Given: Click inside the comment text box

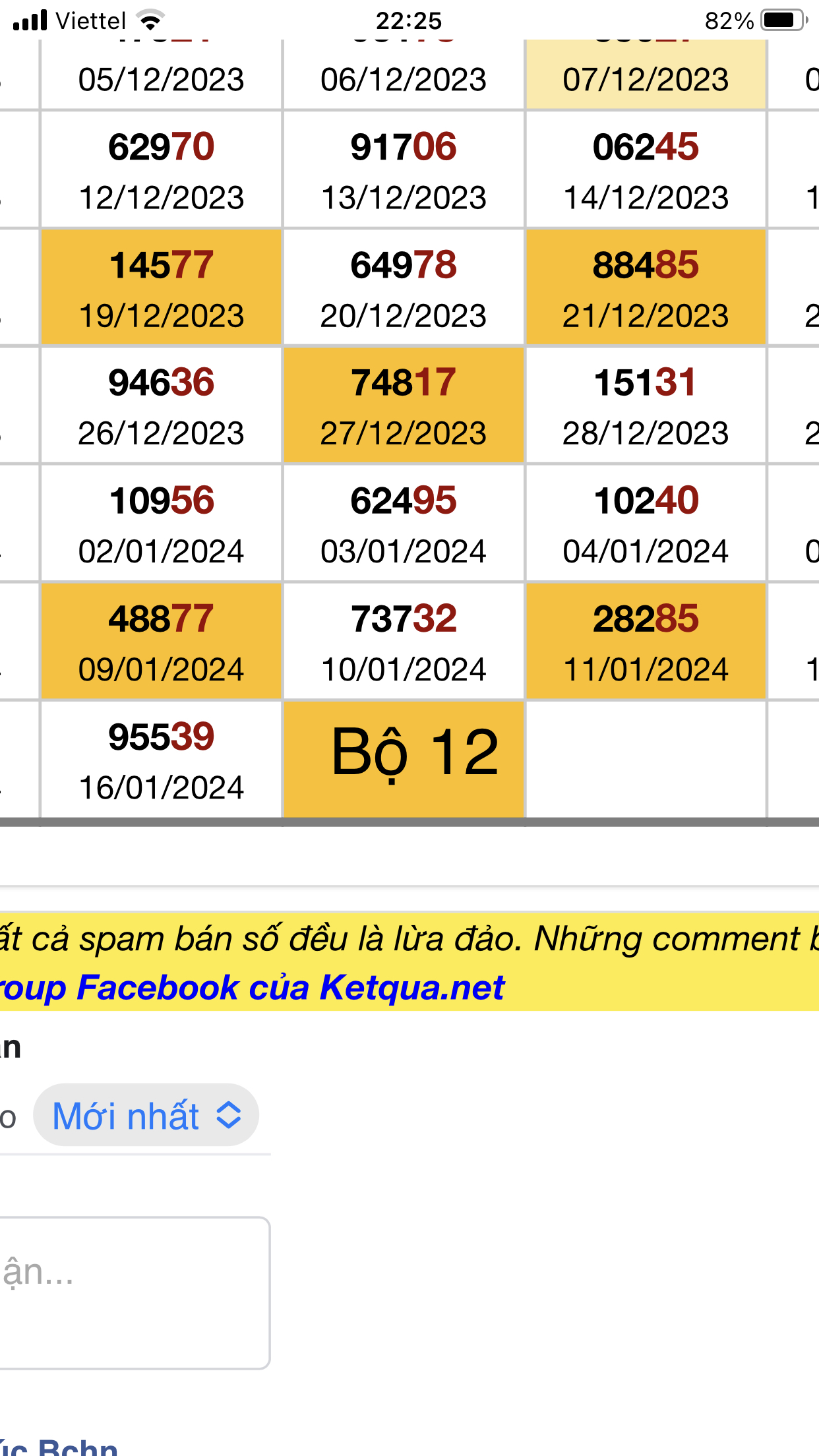Looking at the screenshot, I should (x=132, y=1292).
